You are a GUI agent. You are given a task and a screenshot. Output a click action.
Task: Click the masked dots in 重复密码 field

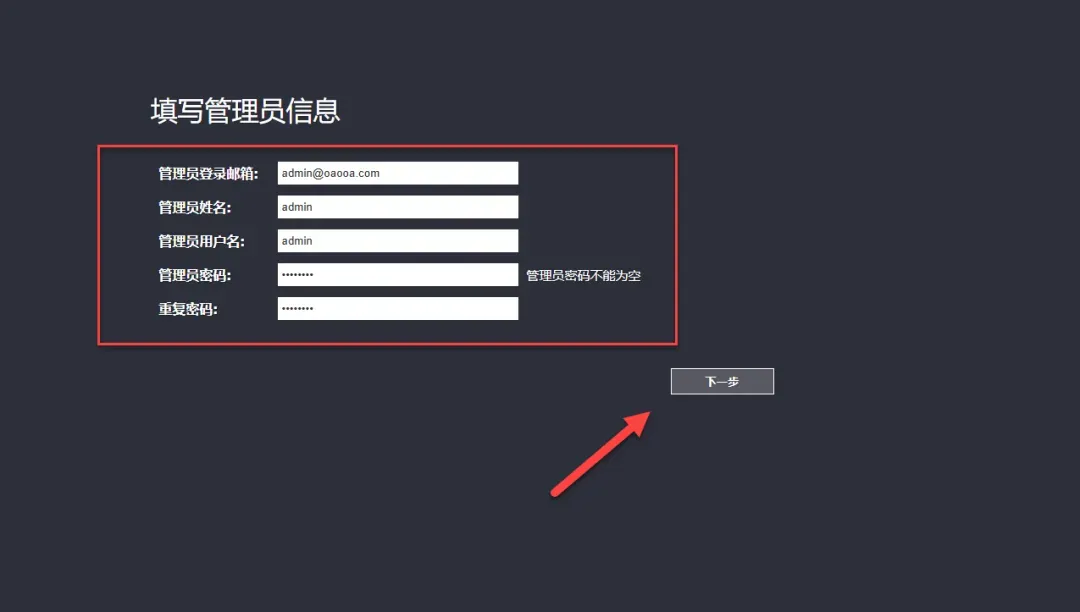coord(298,308)
